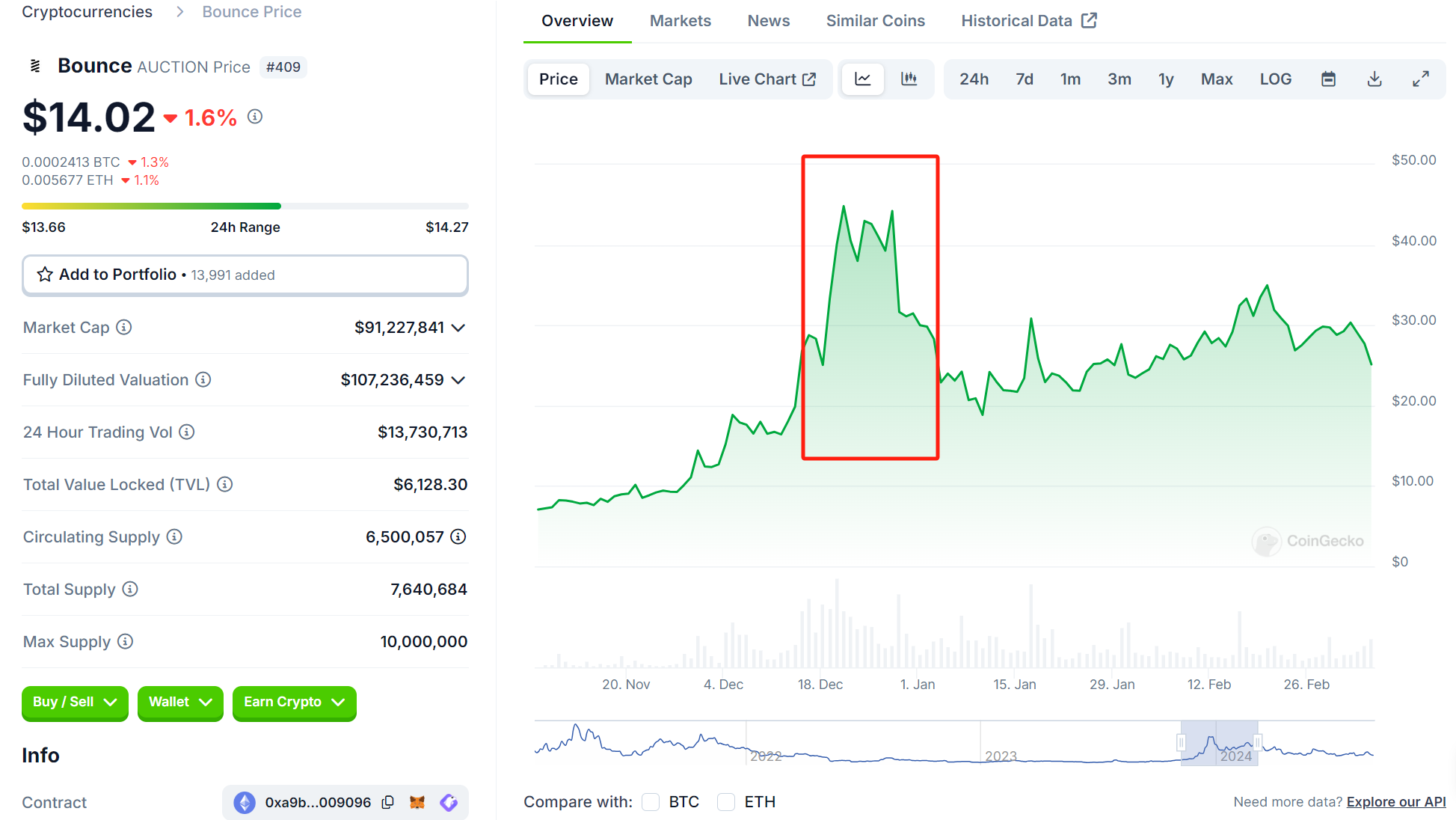Click the download chart icon
This screenshot has height=820, width=1456.
(x=1374, y=79)
